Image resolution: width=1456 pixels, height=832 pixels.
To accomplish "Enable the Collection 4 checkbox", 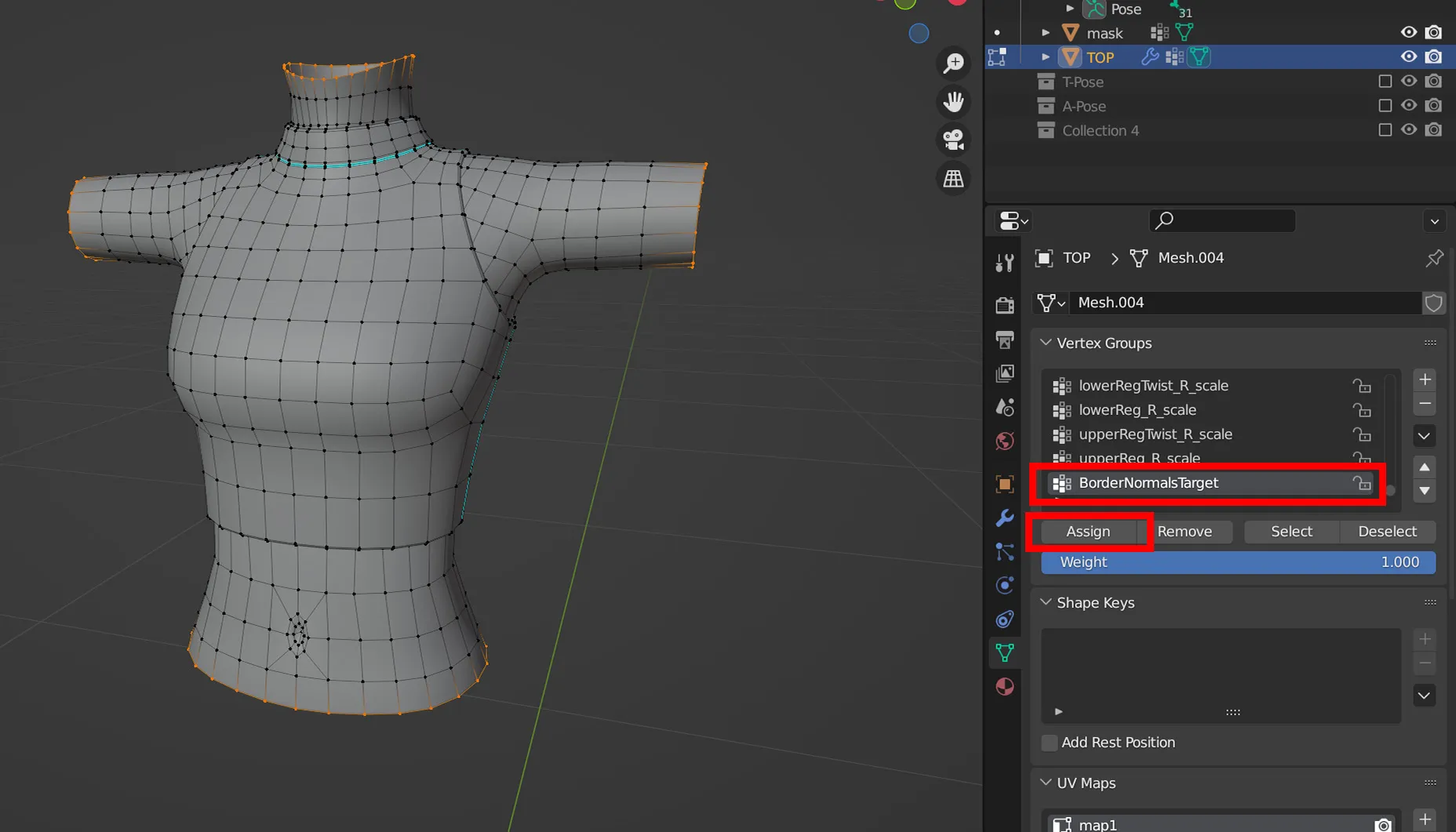I will (x=1385, y=130).
